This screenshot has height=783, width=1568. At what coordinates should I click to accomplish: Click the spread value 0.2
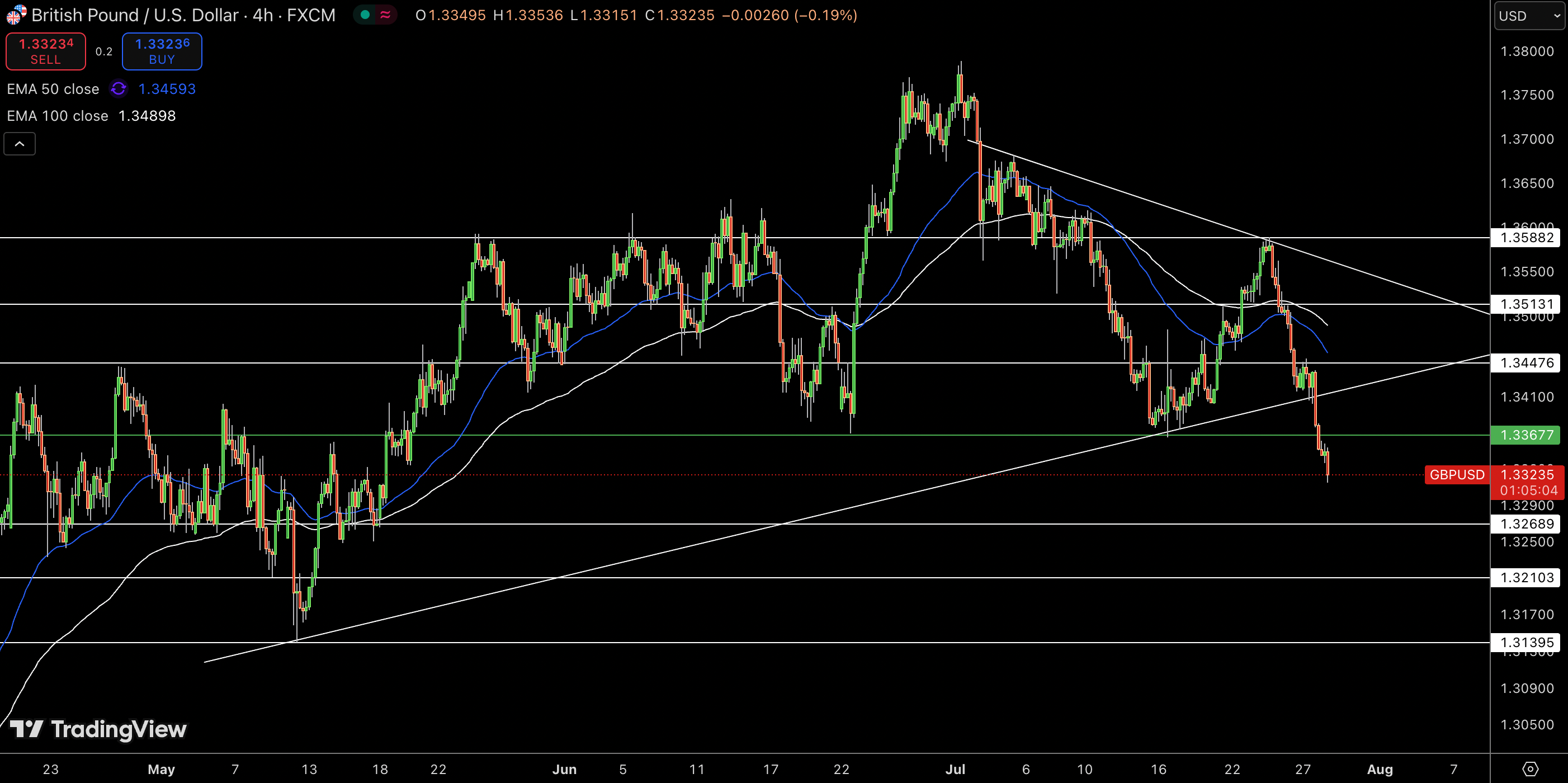(104, 52)
